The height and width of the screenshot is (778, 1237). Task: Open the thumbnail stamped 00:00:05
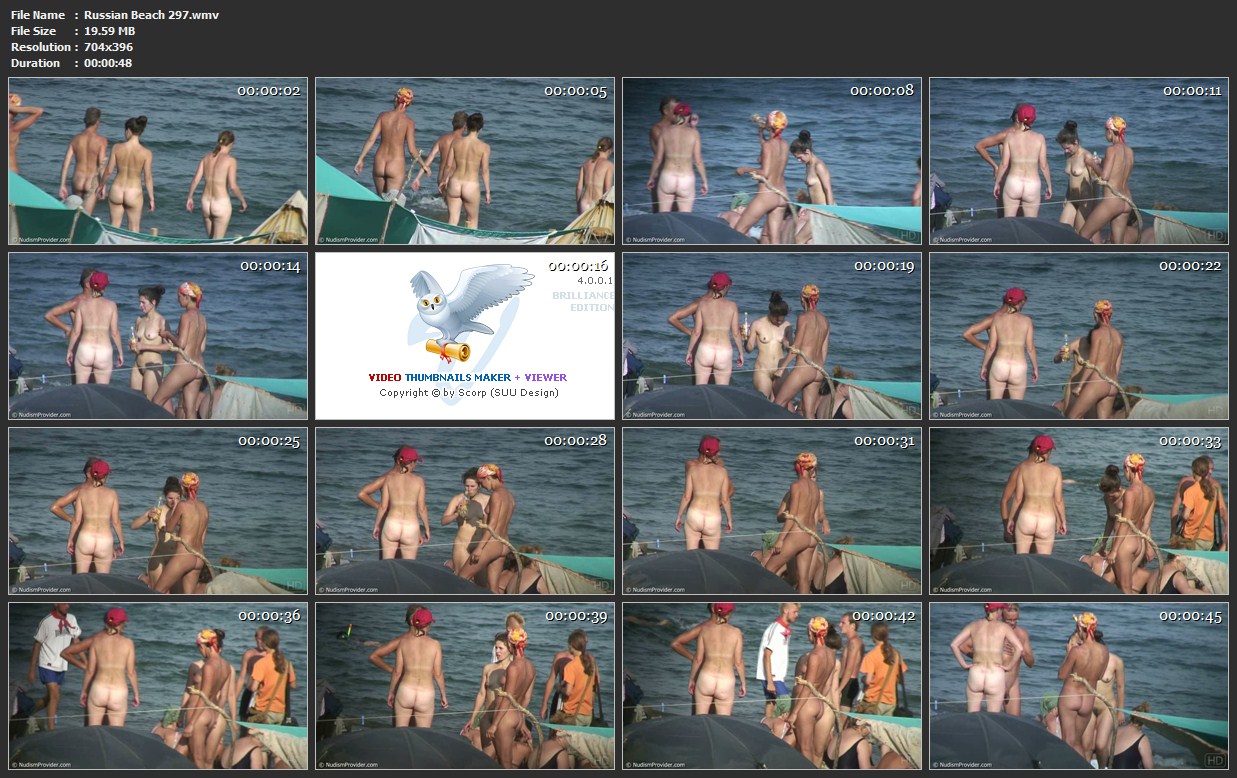[465, 161]
